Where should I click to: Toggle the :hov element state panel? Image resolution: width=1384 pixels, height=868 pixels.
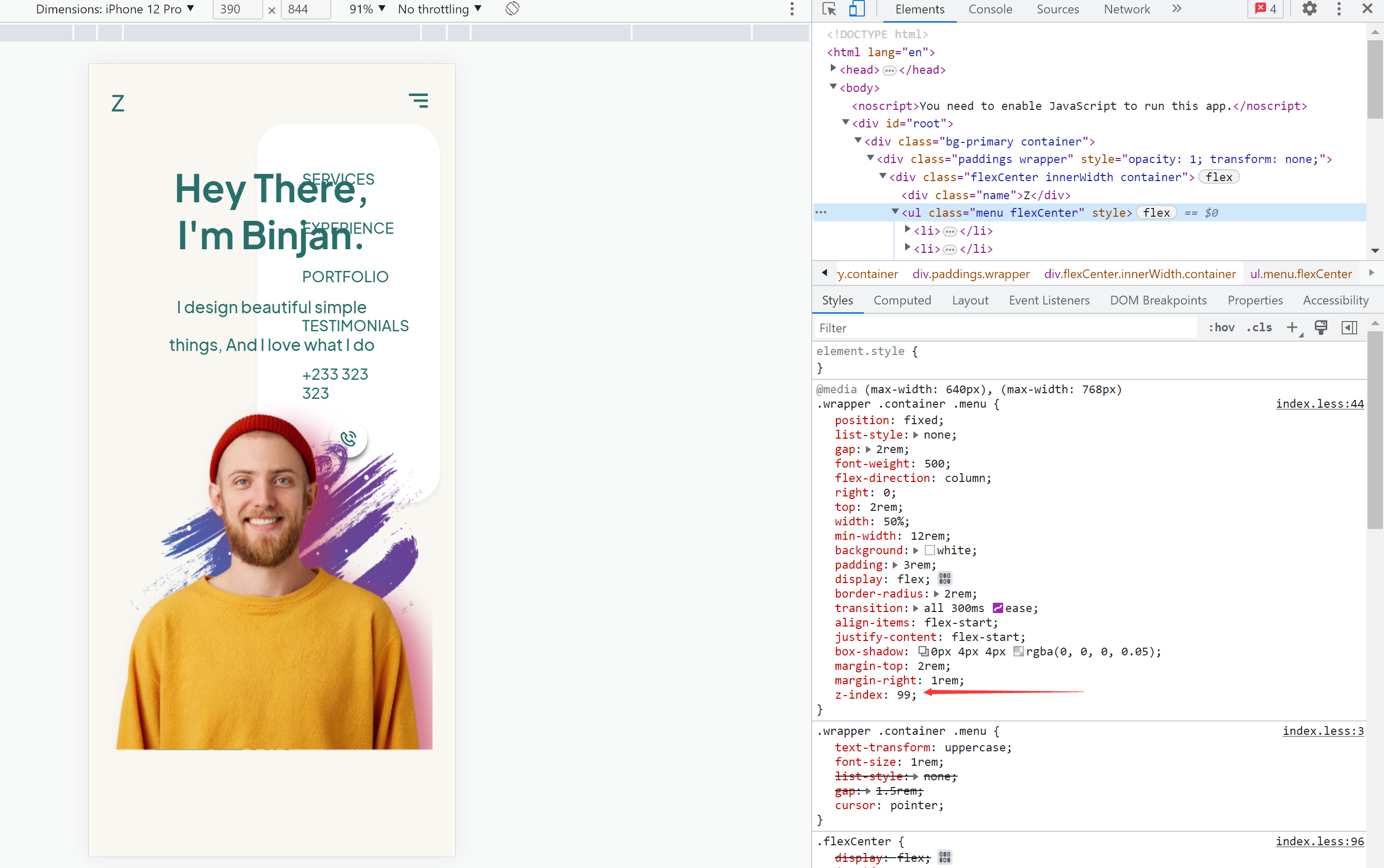pos(1221,327)
